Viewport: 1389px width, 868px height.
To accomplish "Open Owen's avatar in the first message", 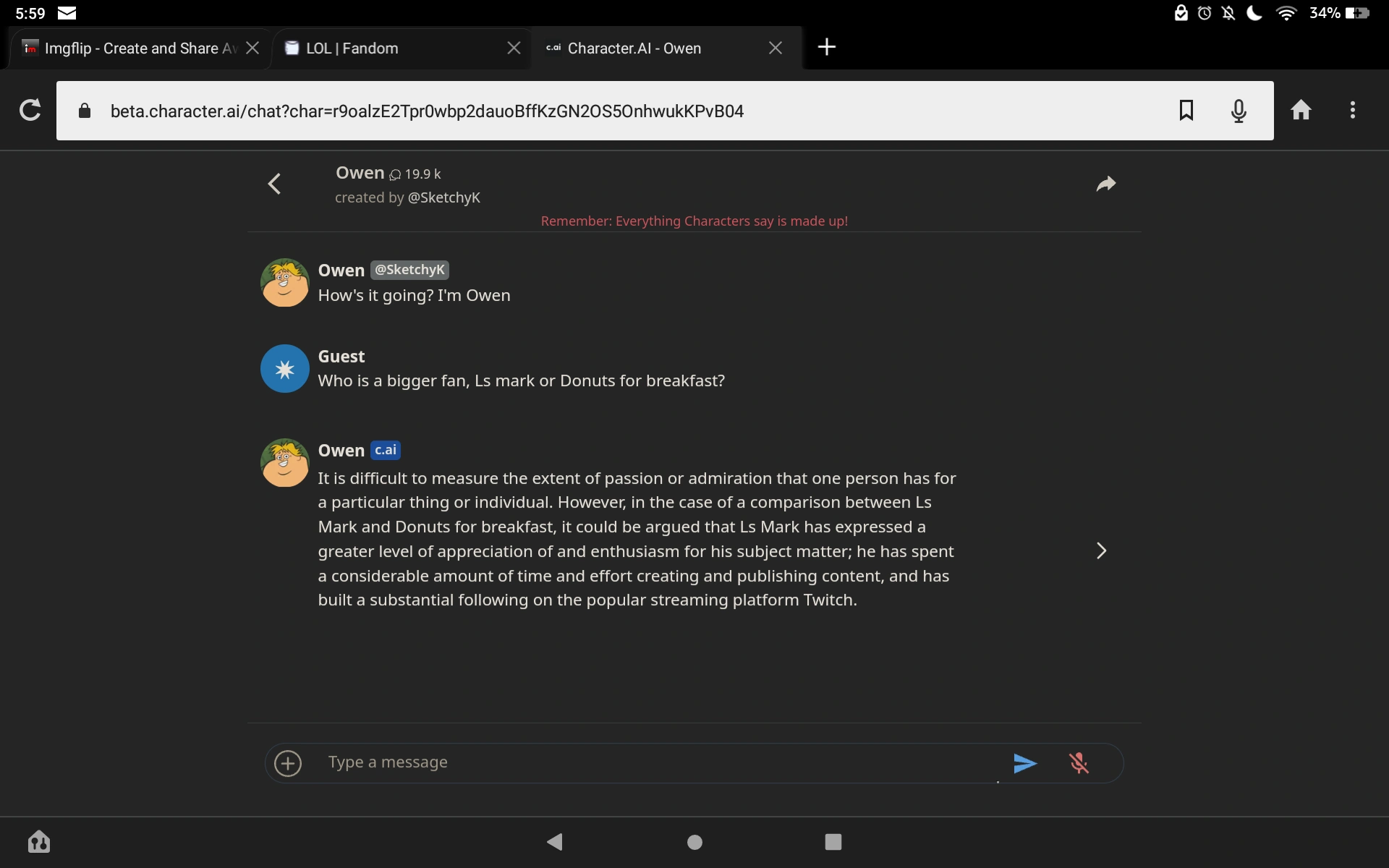I will [285, 283].
